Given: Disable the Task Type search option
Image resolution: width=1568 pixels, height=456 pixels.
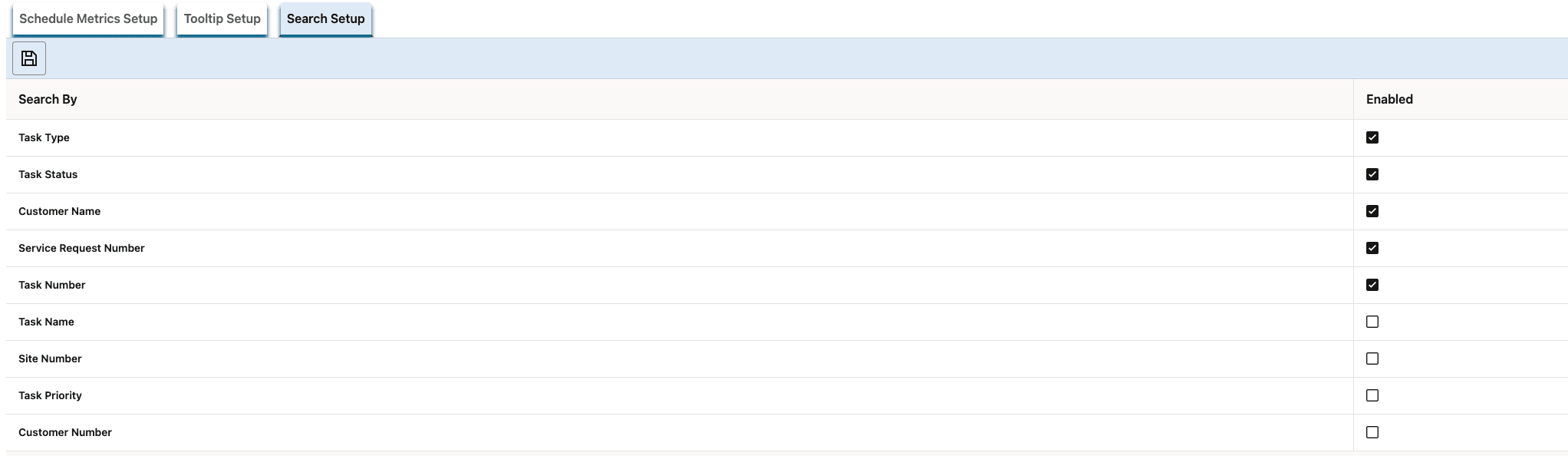Looking at the screenshot, I should [1372, 137].
